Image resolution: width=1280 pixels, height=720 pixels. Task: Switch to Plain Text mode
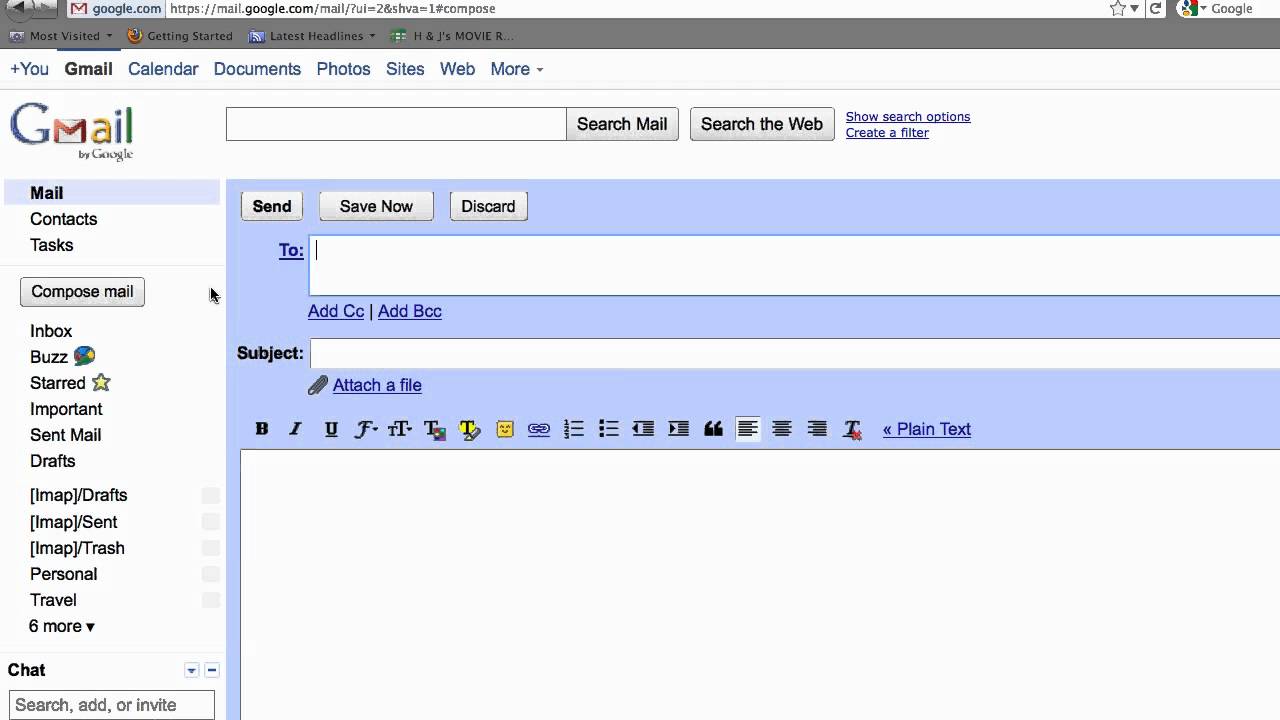[x=926, y=429]
